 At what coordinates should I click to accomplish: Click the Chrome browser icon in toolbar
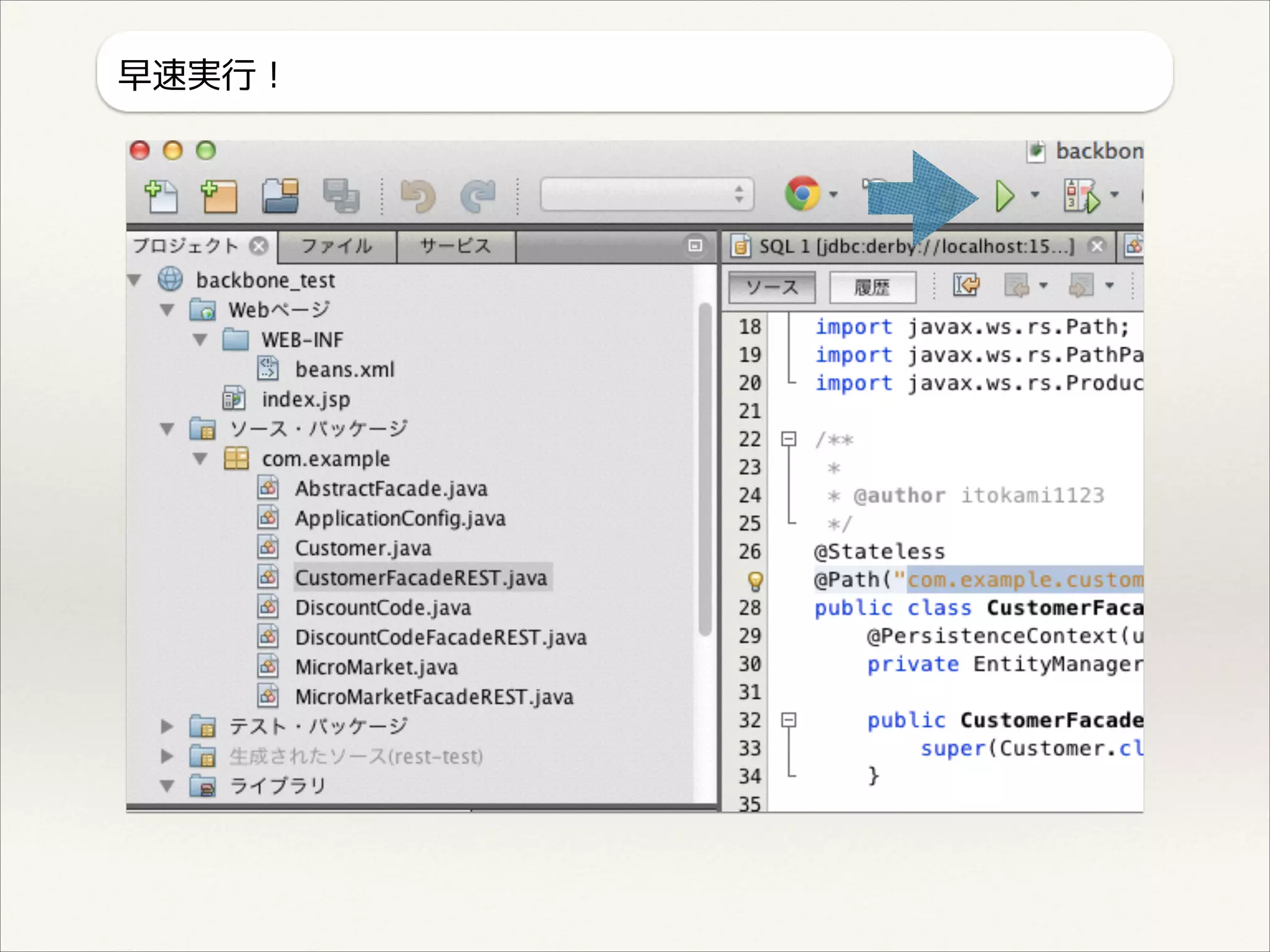point(802,194)
